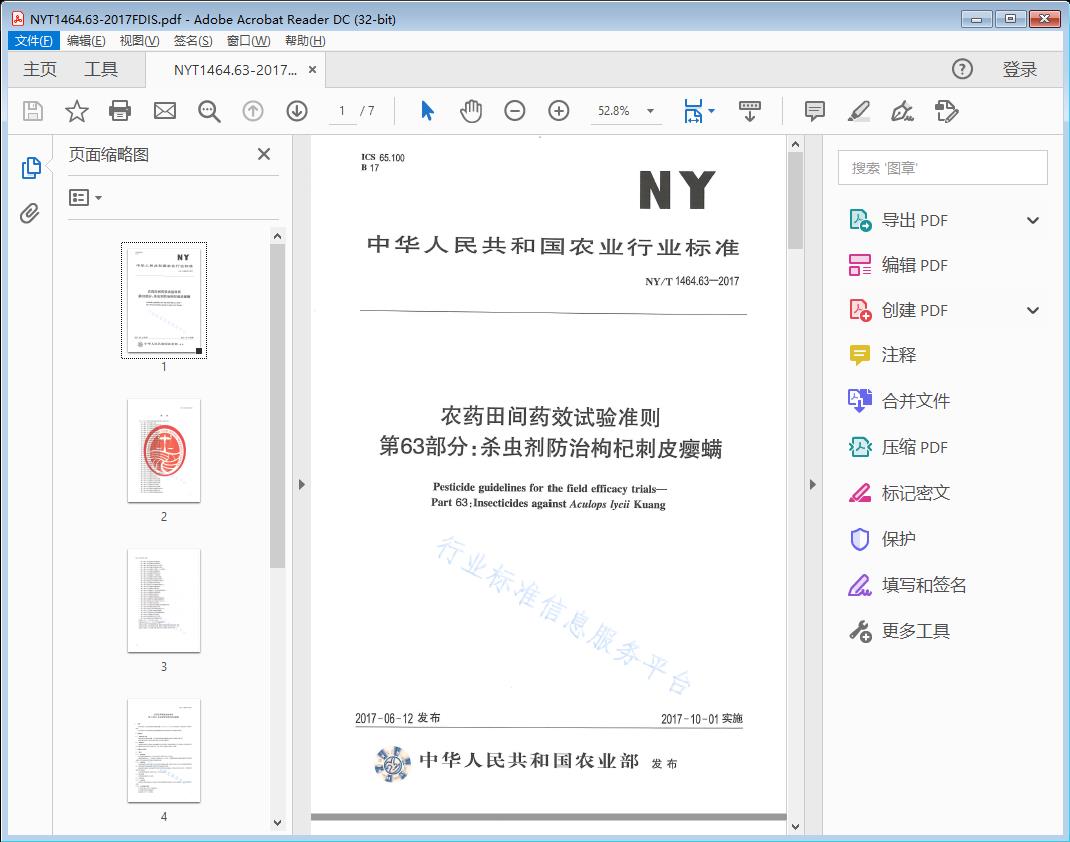
Task: Bookmark file with the star icon
Action: [77, 111]
